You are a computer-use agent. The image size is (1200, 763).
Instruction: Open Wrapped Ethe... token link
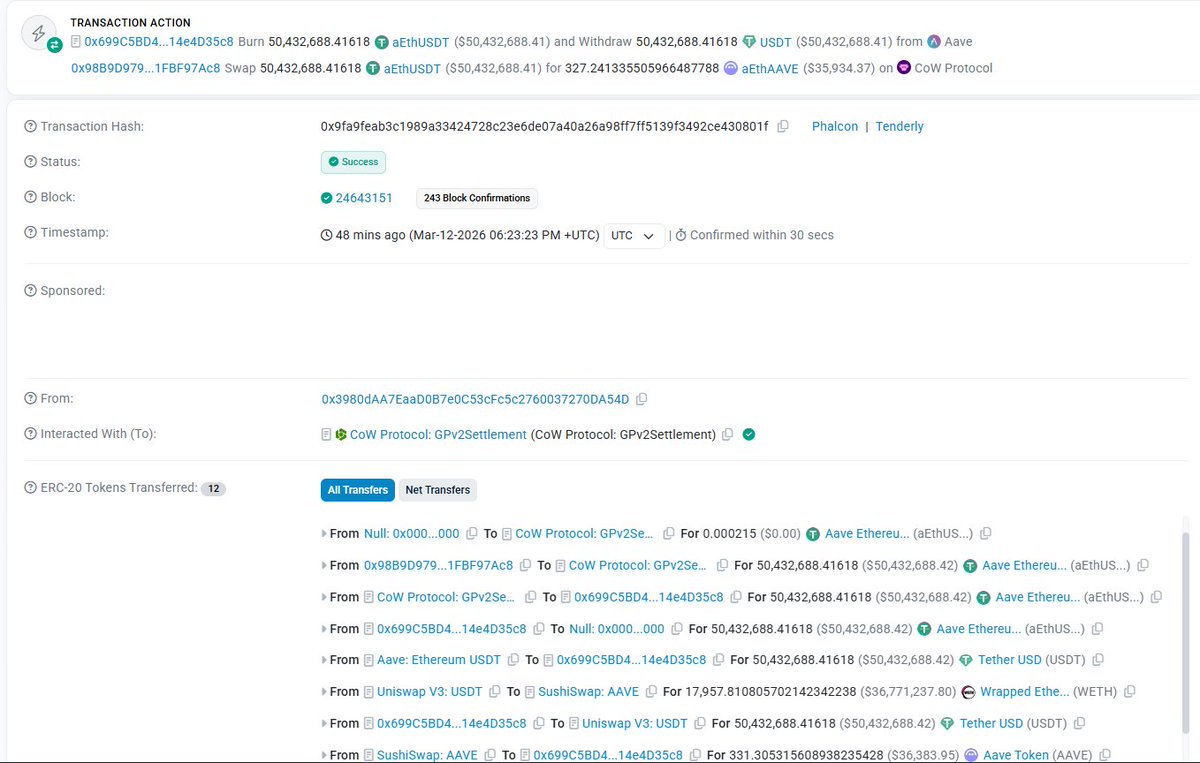(1024, 692)
